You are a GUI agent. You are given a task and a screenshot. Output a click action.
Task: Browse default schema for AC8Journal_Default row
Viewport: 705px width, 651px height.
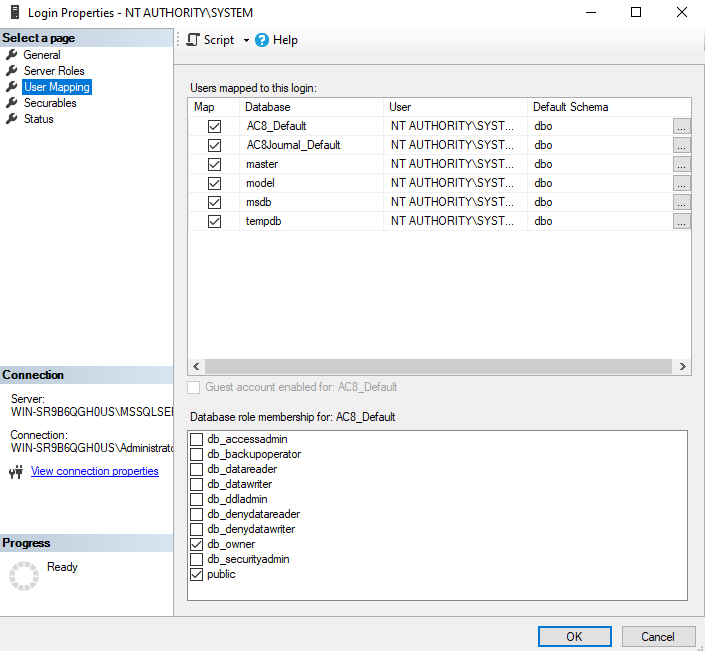coord(682,145)
